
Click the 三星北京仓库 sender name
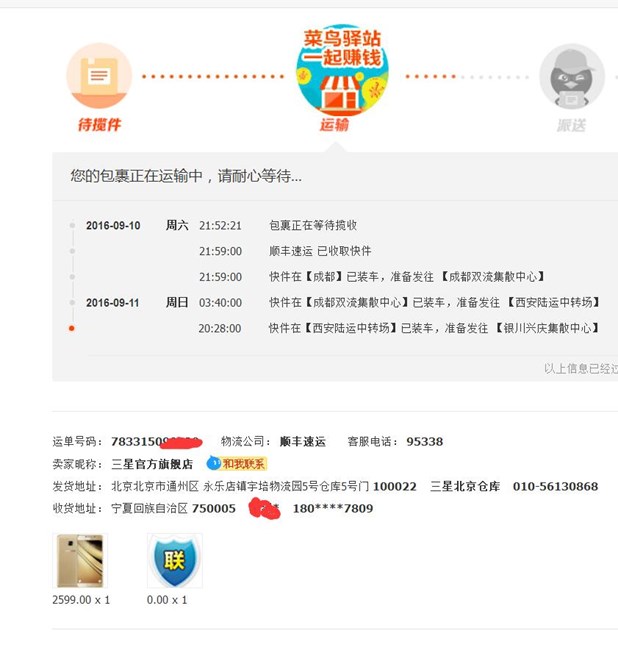tap(465, 486)
